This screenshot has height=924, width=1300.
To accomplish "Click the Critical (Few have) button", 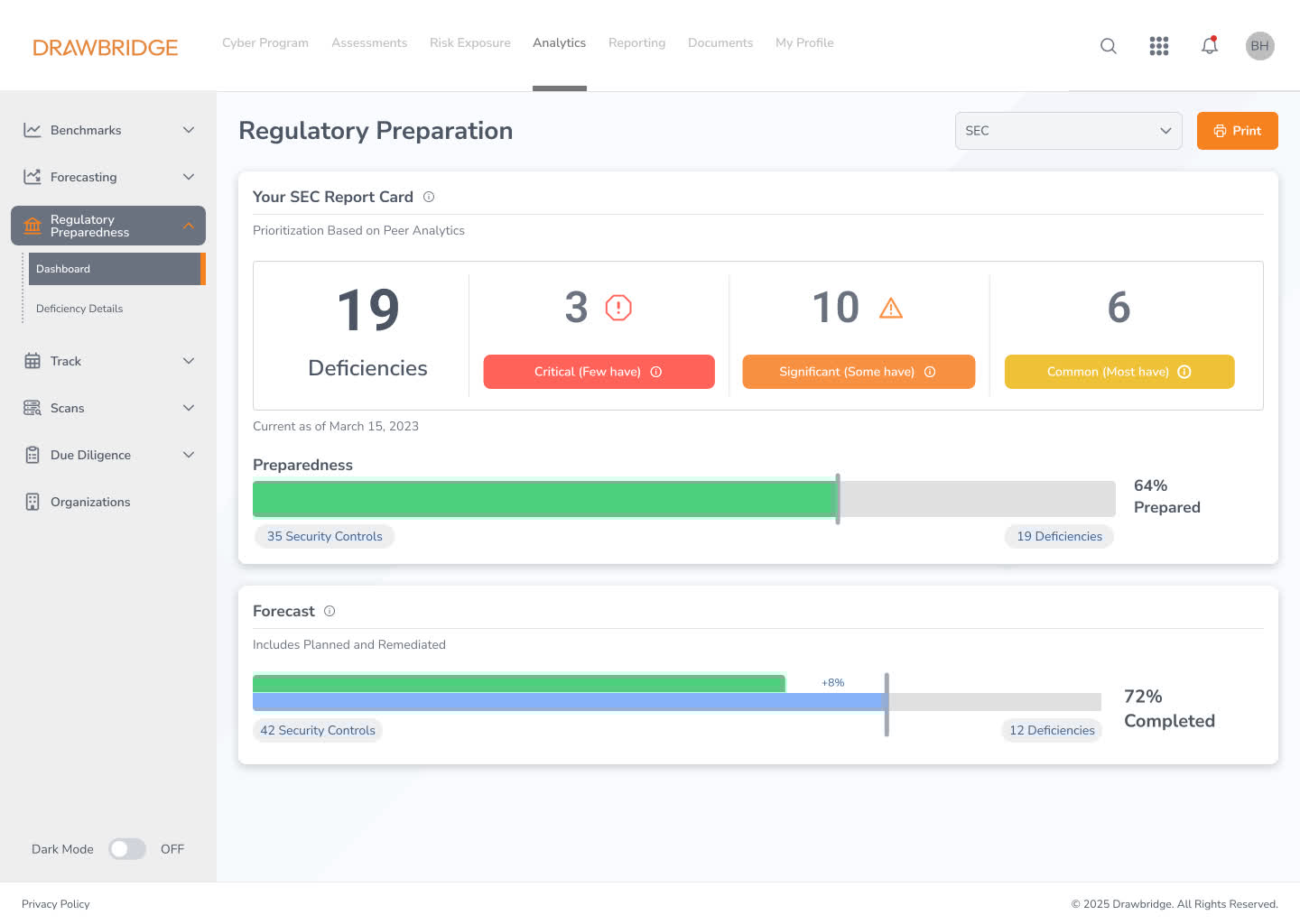I will [x=599, y=372].
